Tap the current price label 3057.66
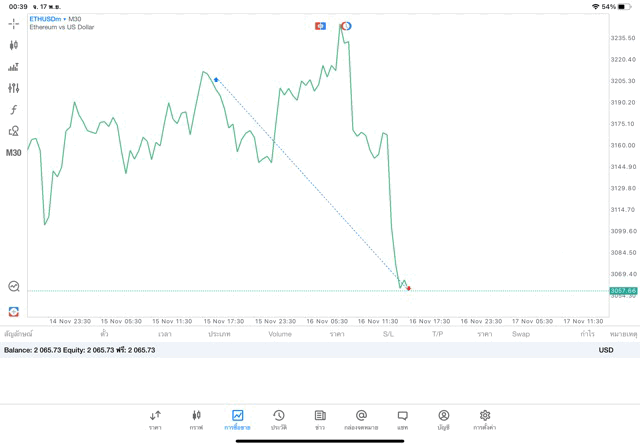The height and width of the screenshot is (447, 640). 623,291
